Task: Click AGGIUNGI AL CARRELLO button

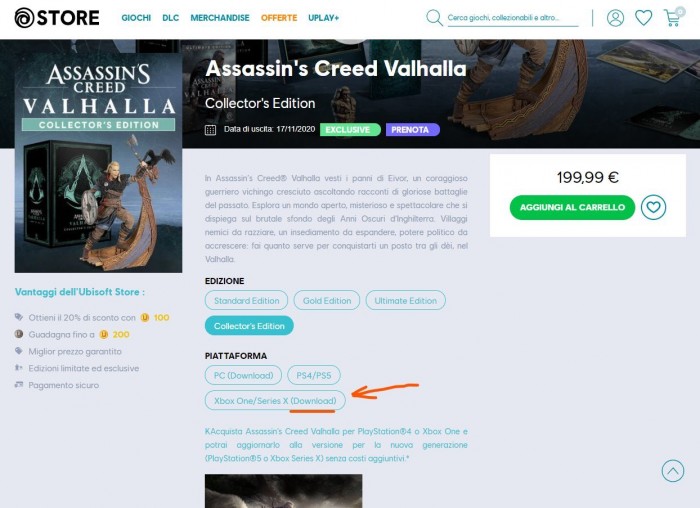Action: [572, 207]
